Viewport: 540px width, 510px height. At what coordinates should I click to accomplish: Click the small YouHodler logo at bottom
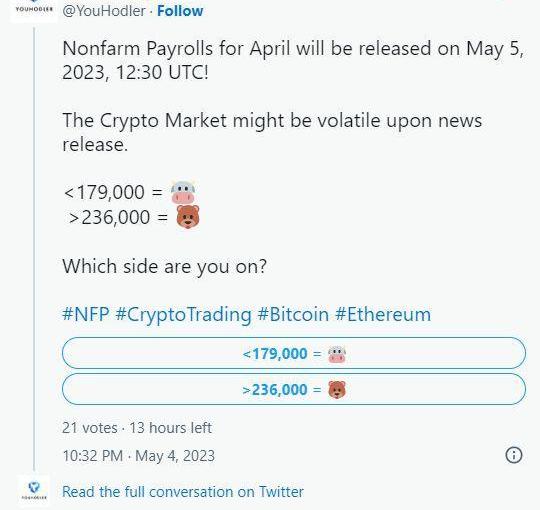pos(34,492)
